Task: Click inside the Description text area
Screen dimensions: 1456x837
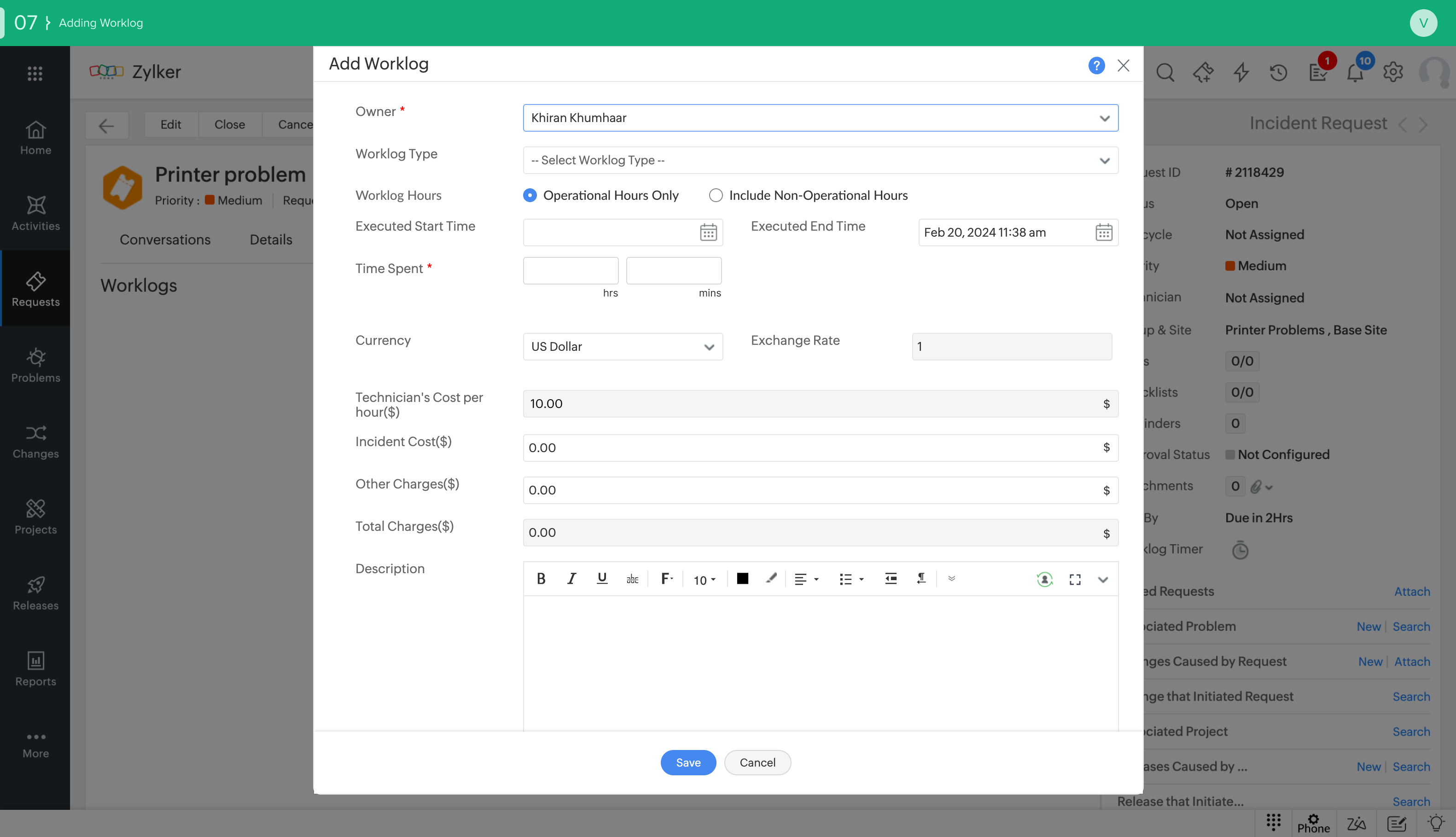Action: 820,663
